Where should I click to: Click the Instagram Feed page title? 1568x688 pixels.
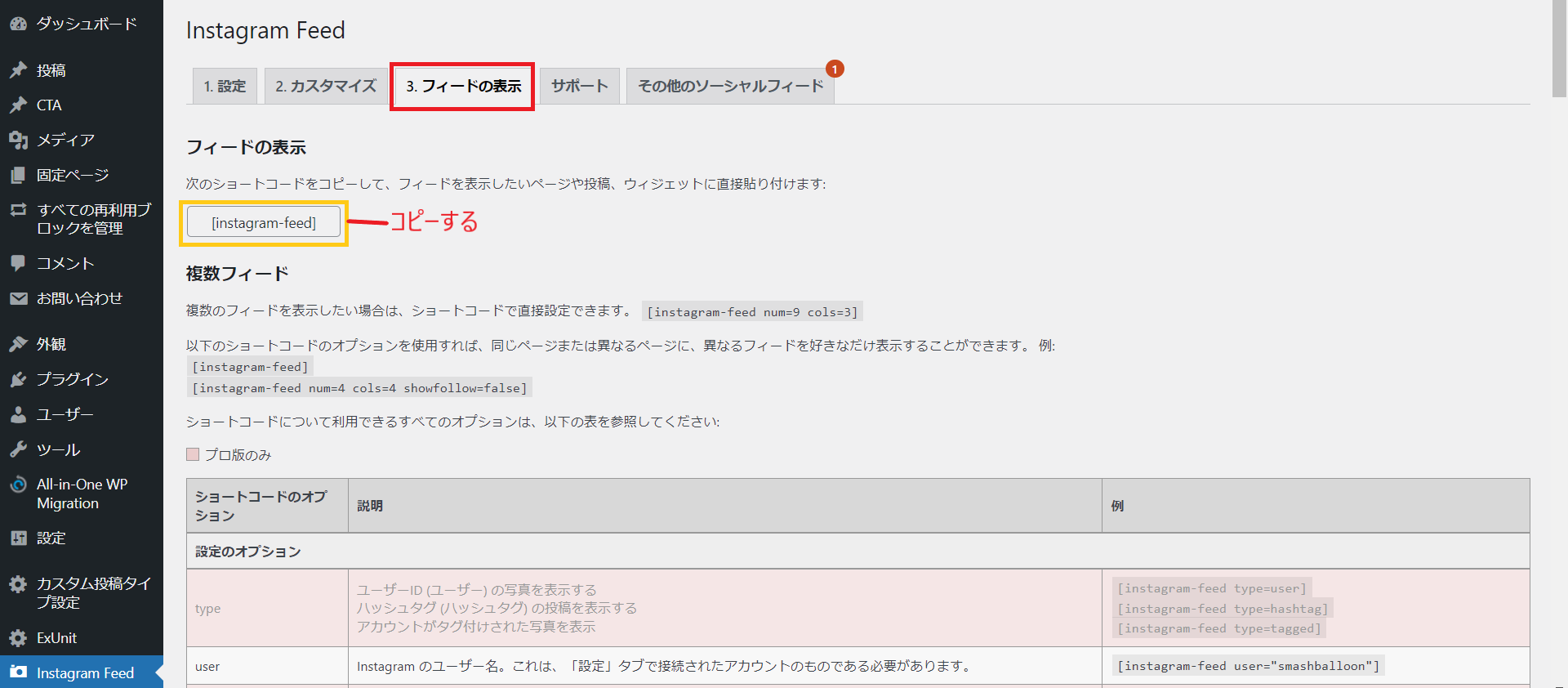tap(265, 30)
